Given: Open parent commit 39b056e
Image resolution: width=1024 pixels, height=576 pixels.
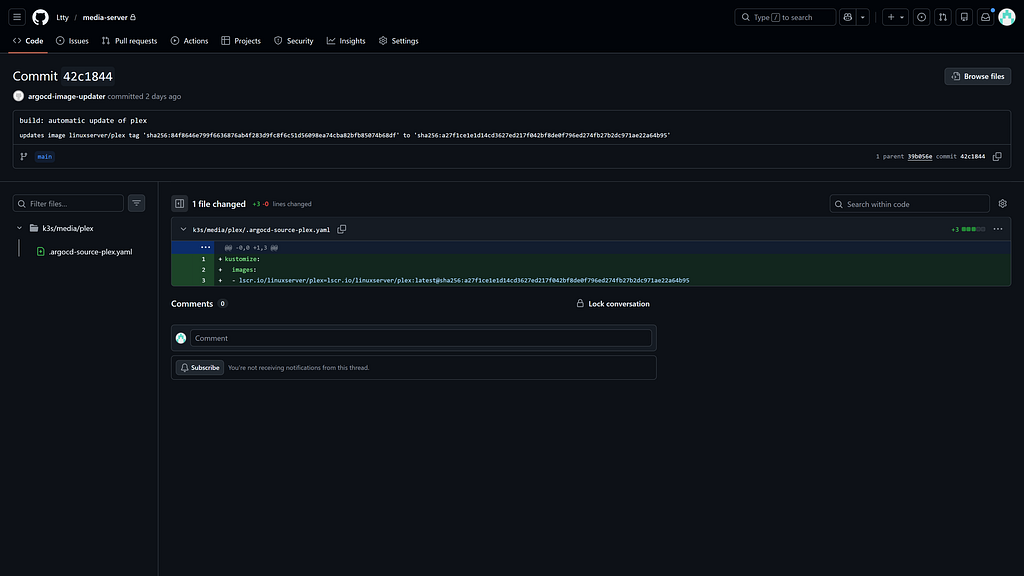Looking at the screenshot, I should 920,157.
